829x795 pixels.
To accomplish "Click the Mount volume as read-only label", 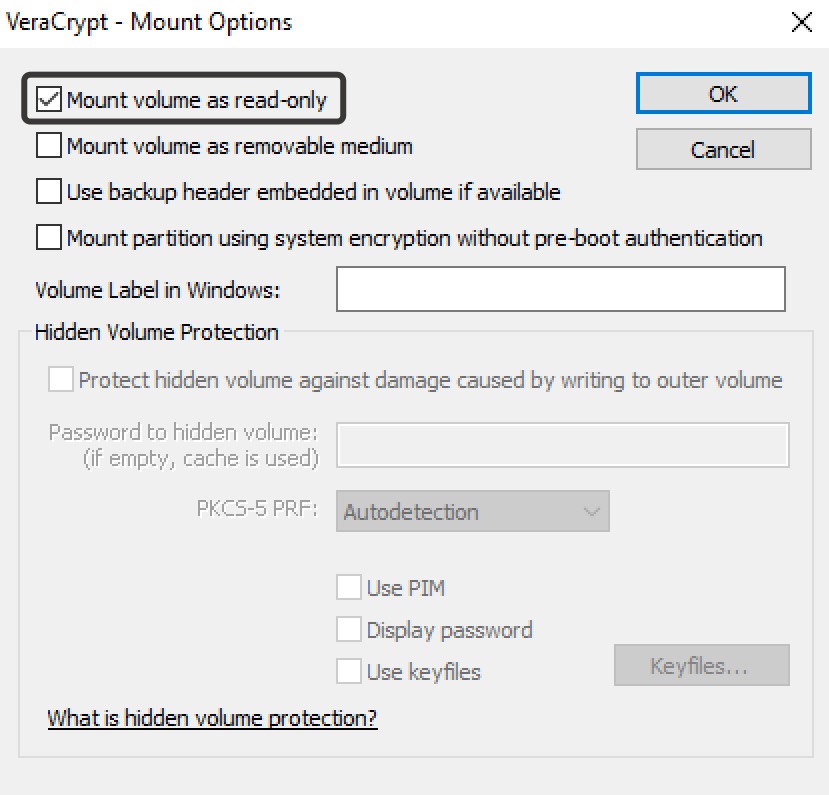I will [196, 99].
